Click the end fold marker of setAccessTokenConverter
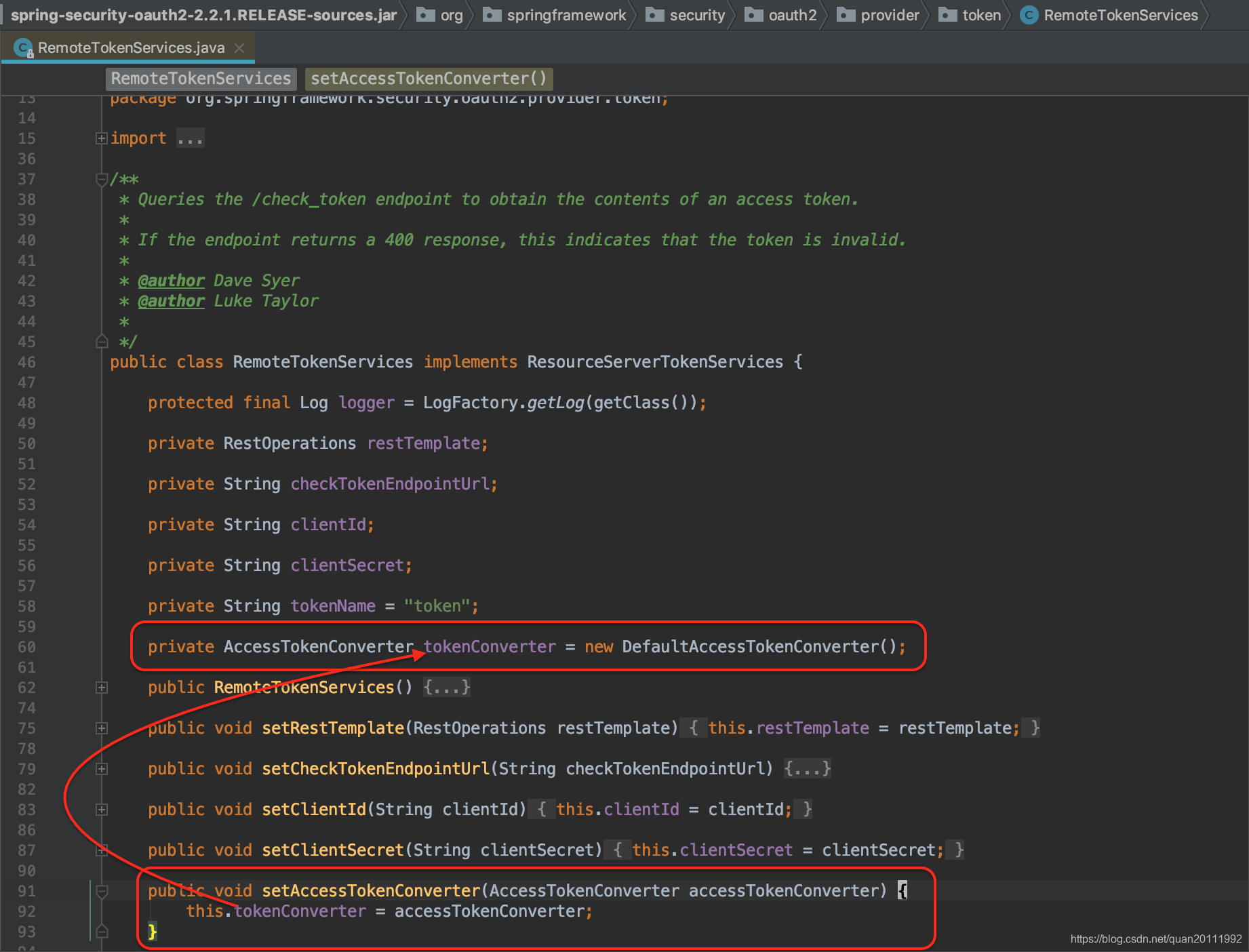This screenshot has width=1249, height=952. 102,932
